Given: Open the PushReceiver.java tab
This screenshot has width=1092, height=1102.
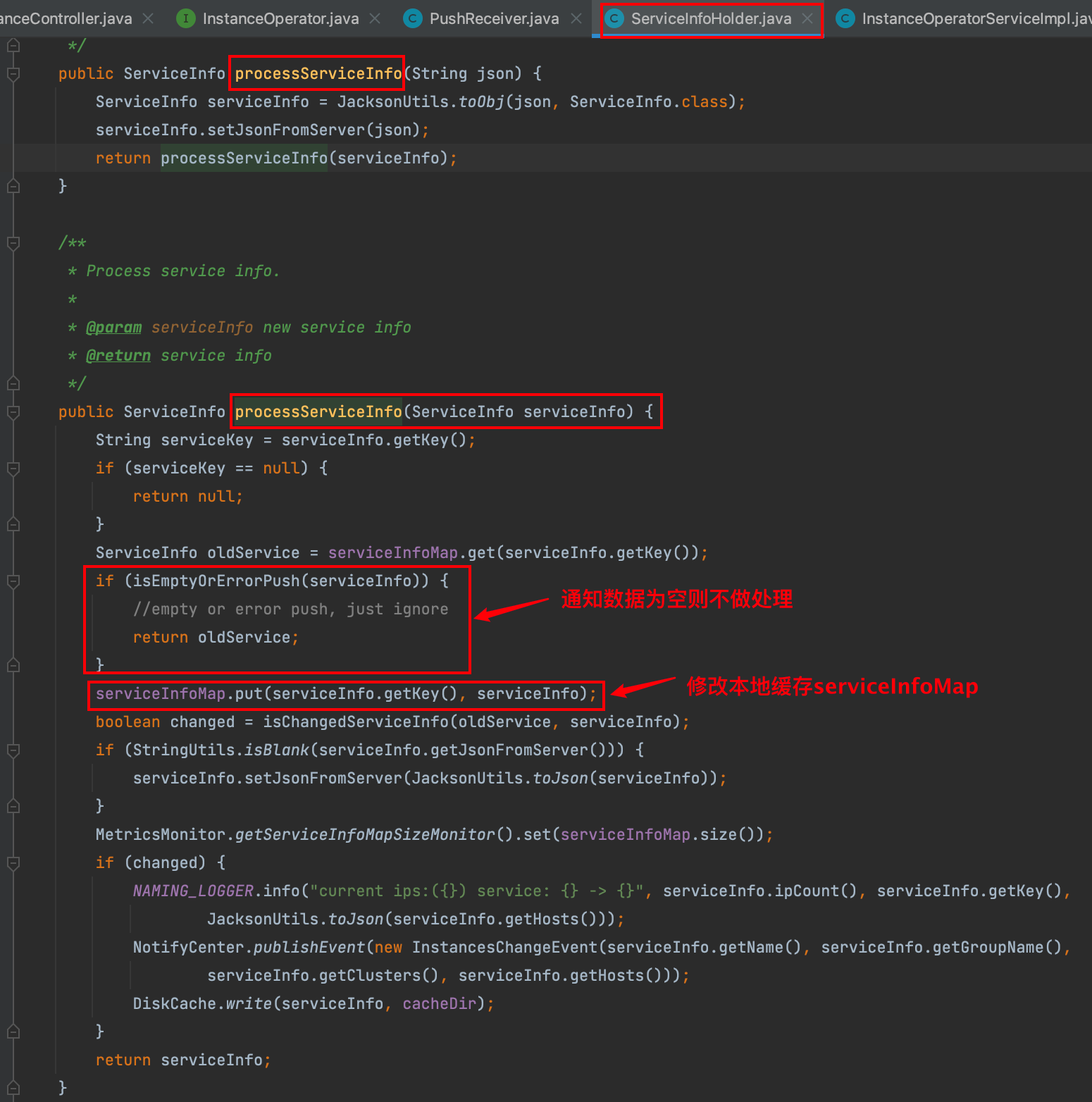Looking at the screenshot, I should coord(494,19).
